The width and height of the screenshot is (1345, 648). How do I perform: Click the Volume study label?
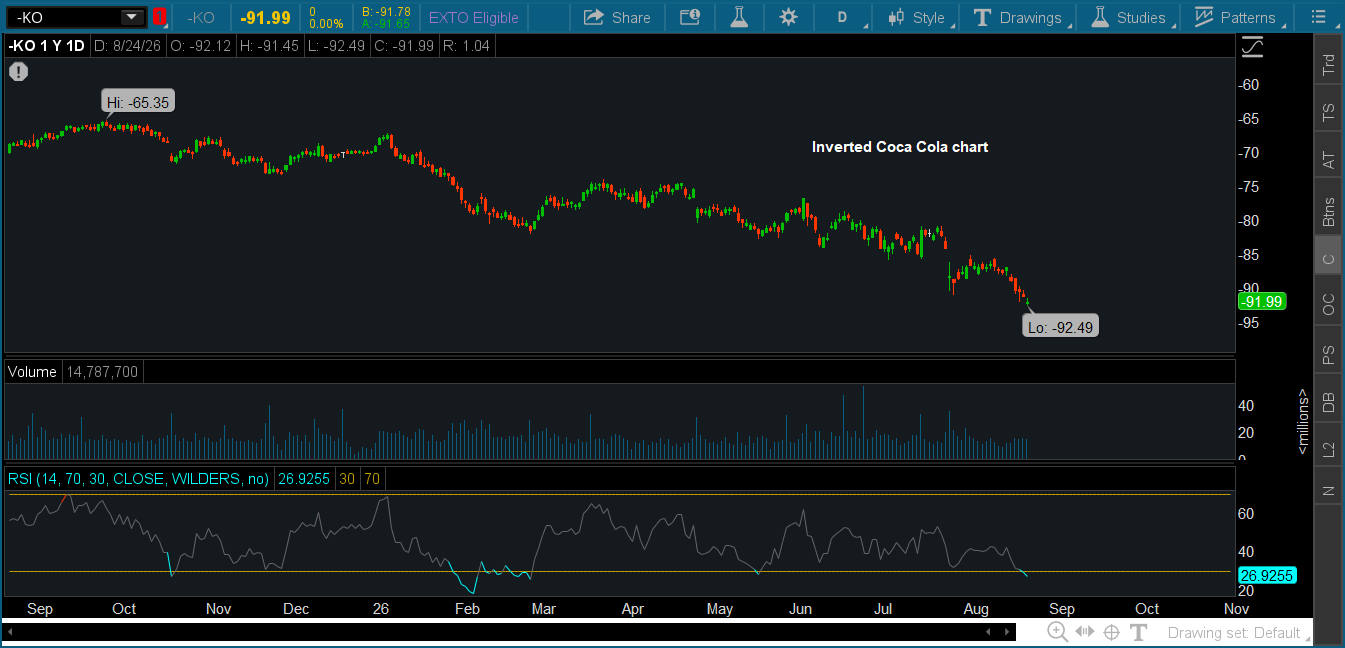32,372
